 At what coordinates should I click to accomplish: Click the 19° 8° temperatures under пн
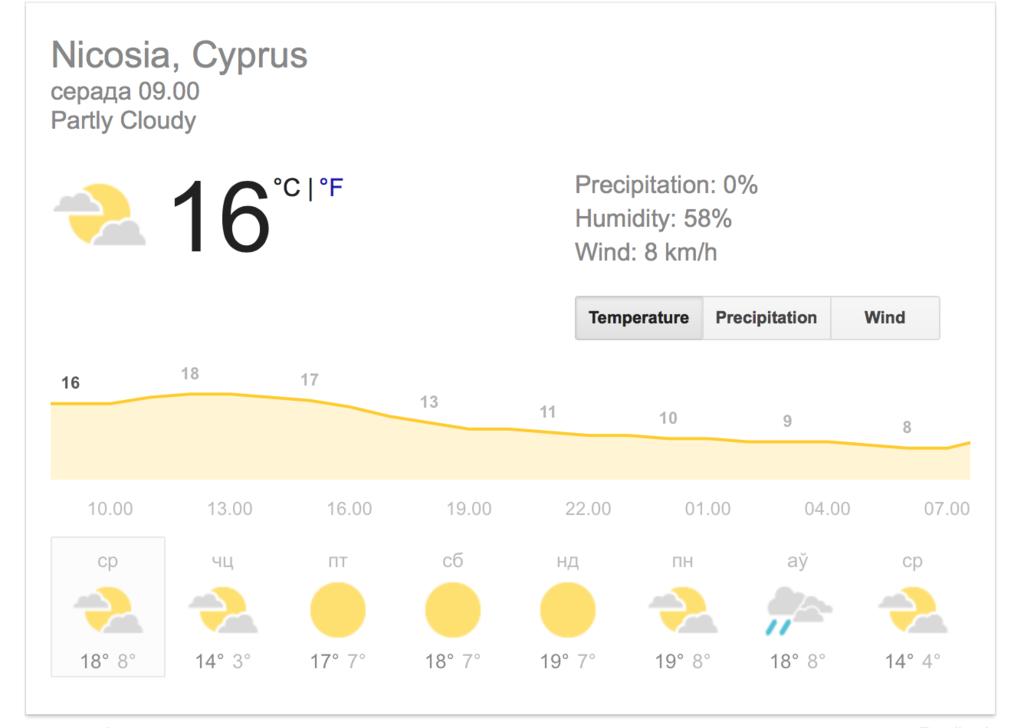(x=683, y=661)
